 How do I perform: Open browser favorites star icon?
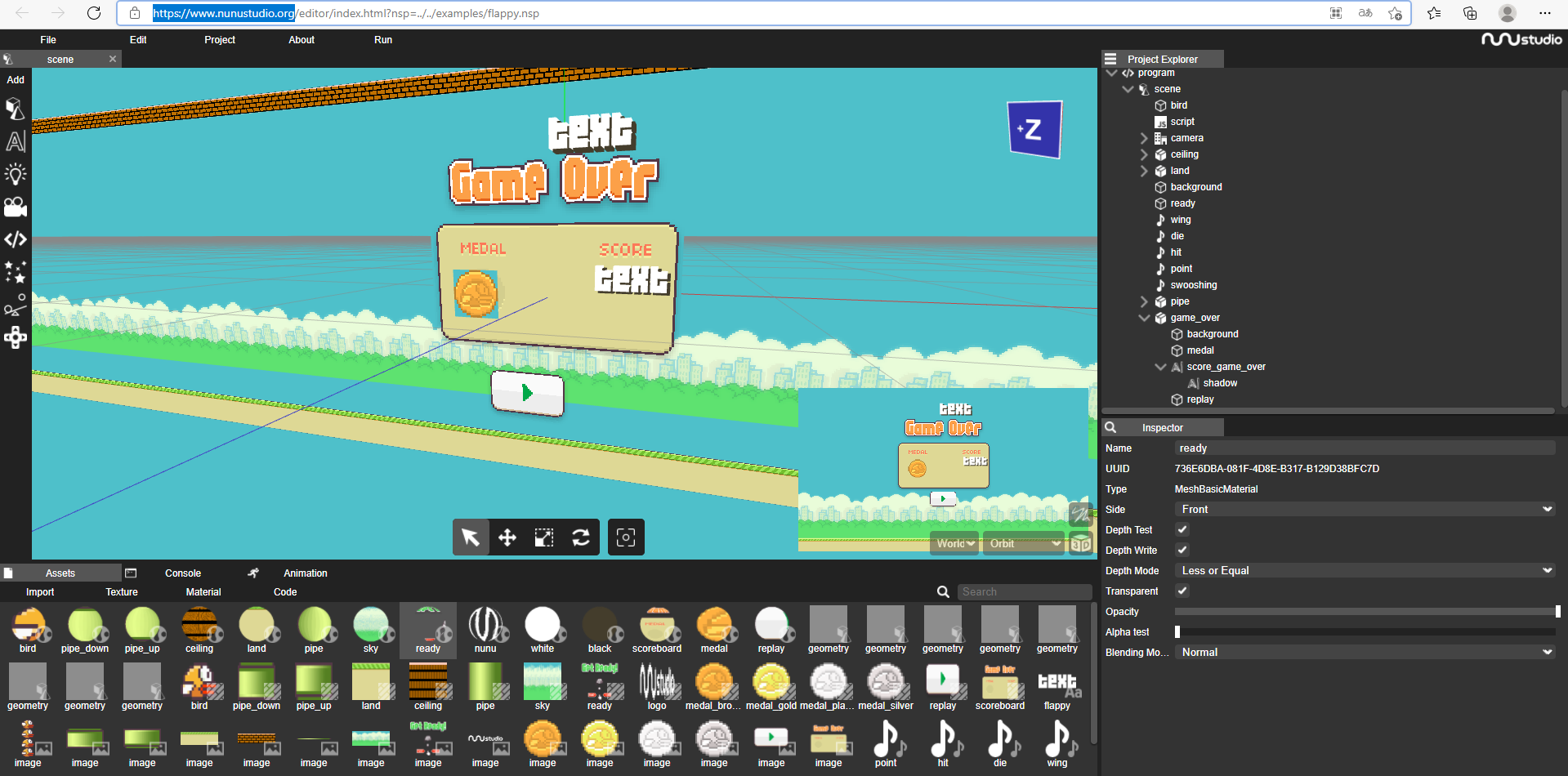(x=1434, y=13)
